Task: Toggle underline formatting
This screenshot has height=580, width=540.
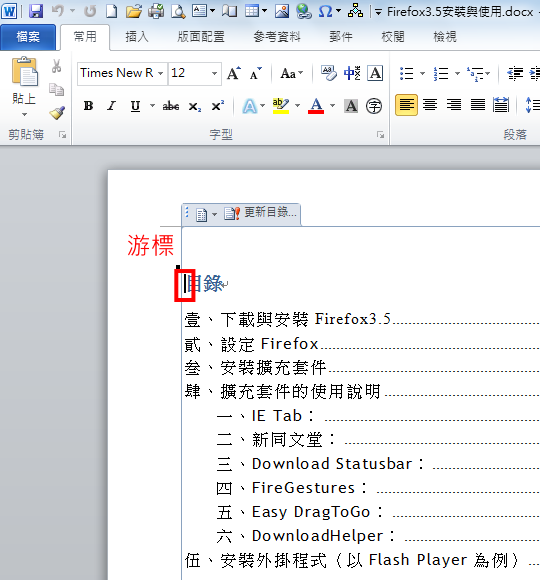Action: [135, 106]
